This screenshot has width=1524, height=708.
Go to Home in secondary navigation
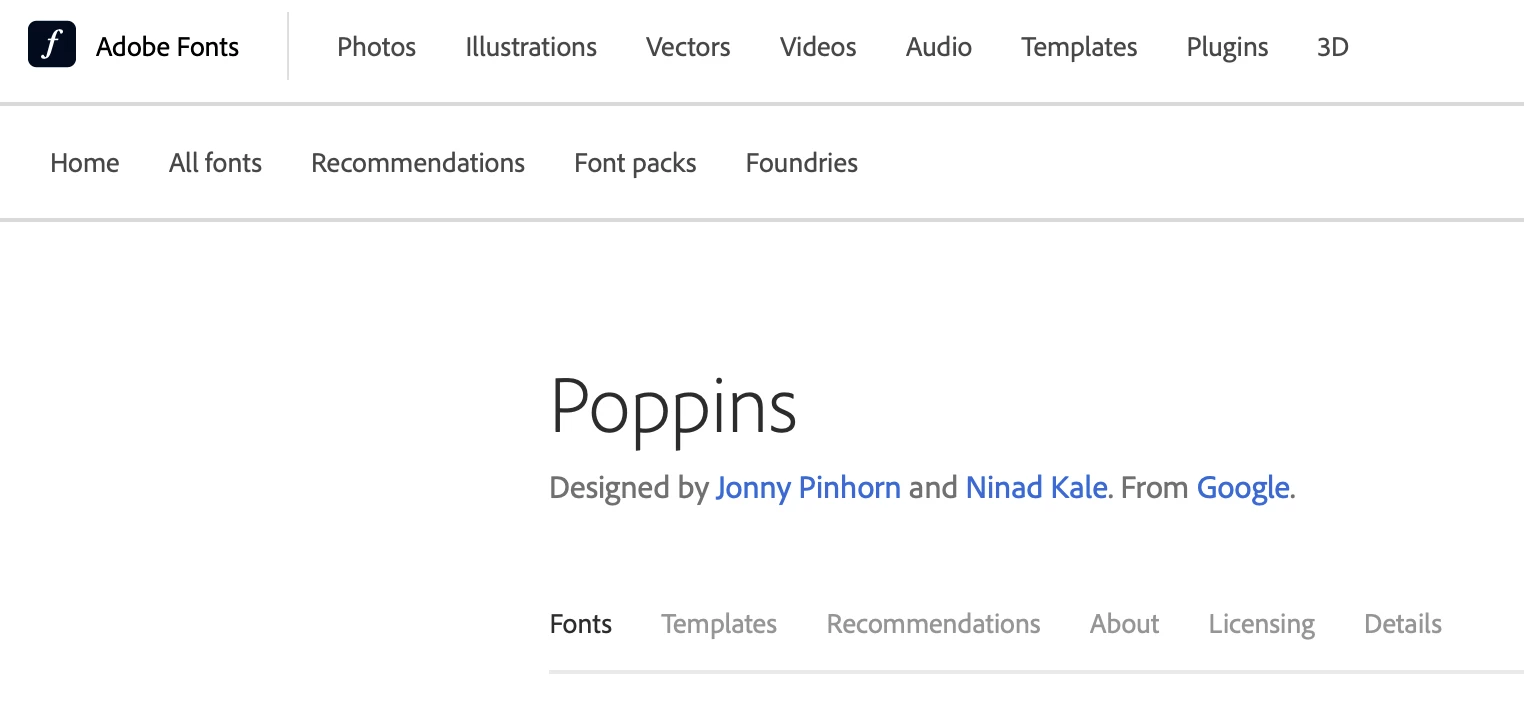tap(85, 163)
